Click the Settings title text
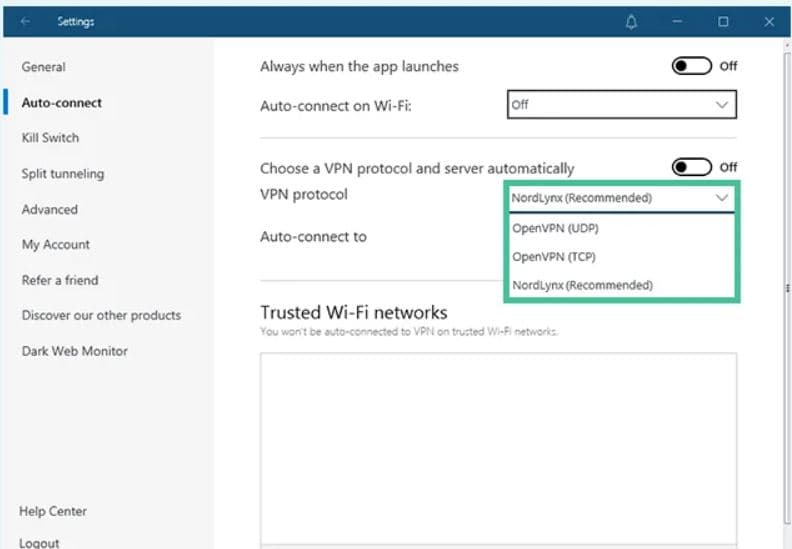The image size is (792, 549). 75,22
